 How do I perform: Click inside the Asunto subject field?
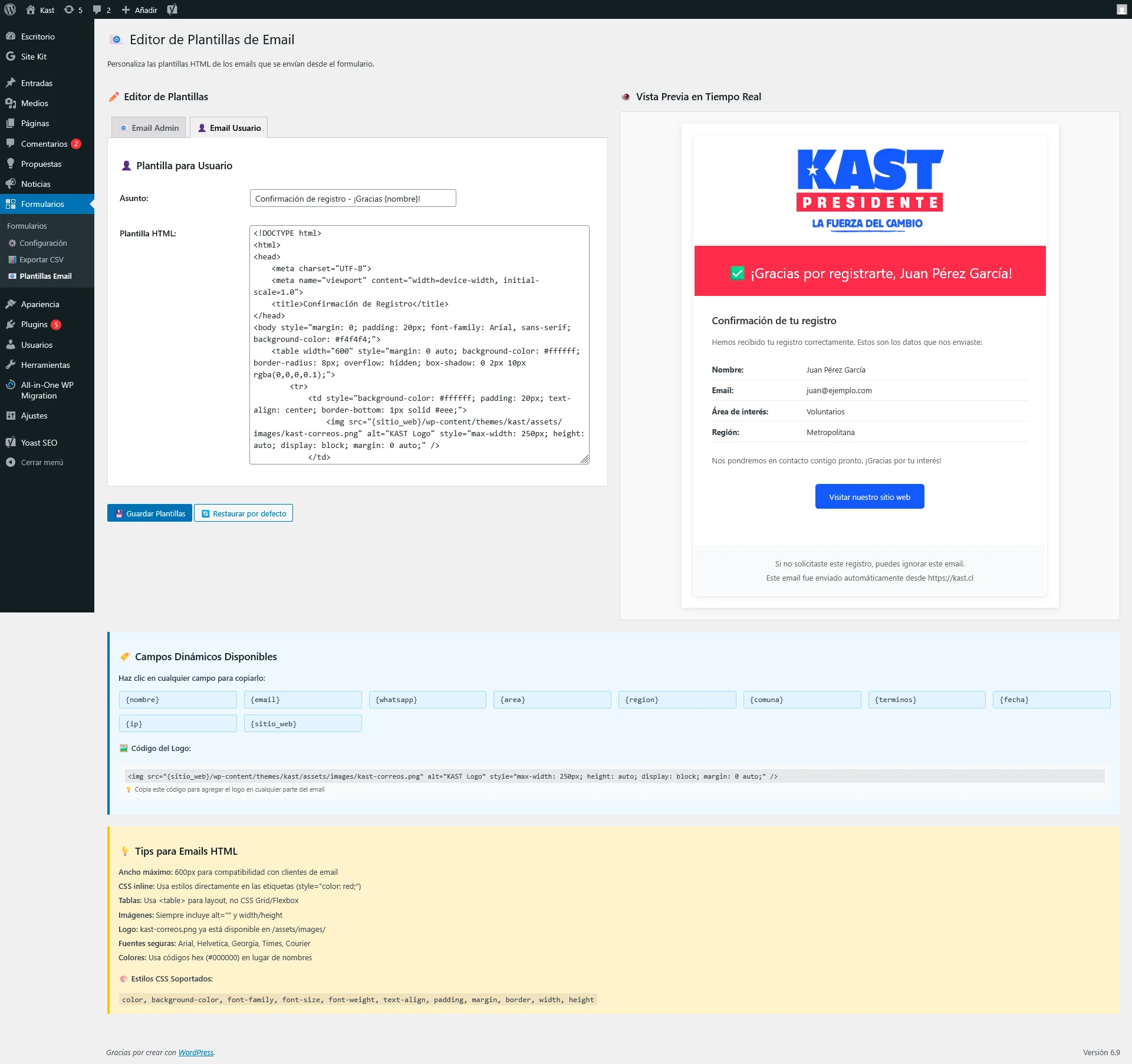[353, 199]
